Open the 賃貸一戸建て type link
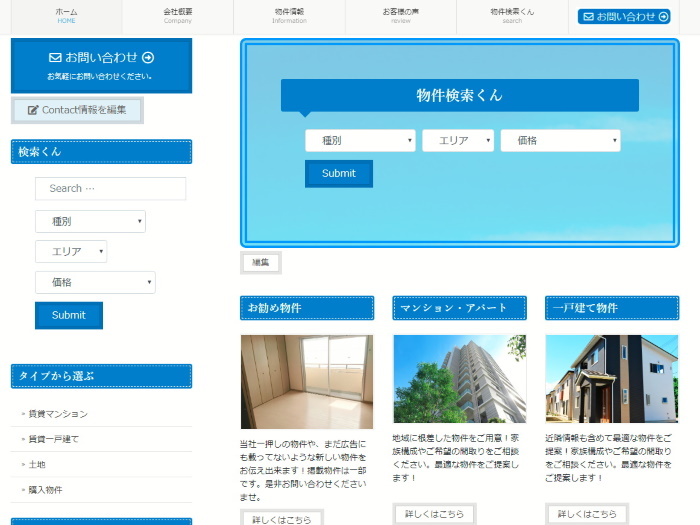 (54, 439)
